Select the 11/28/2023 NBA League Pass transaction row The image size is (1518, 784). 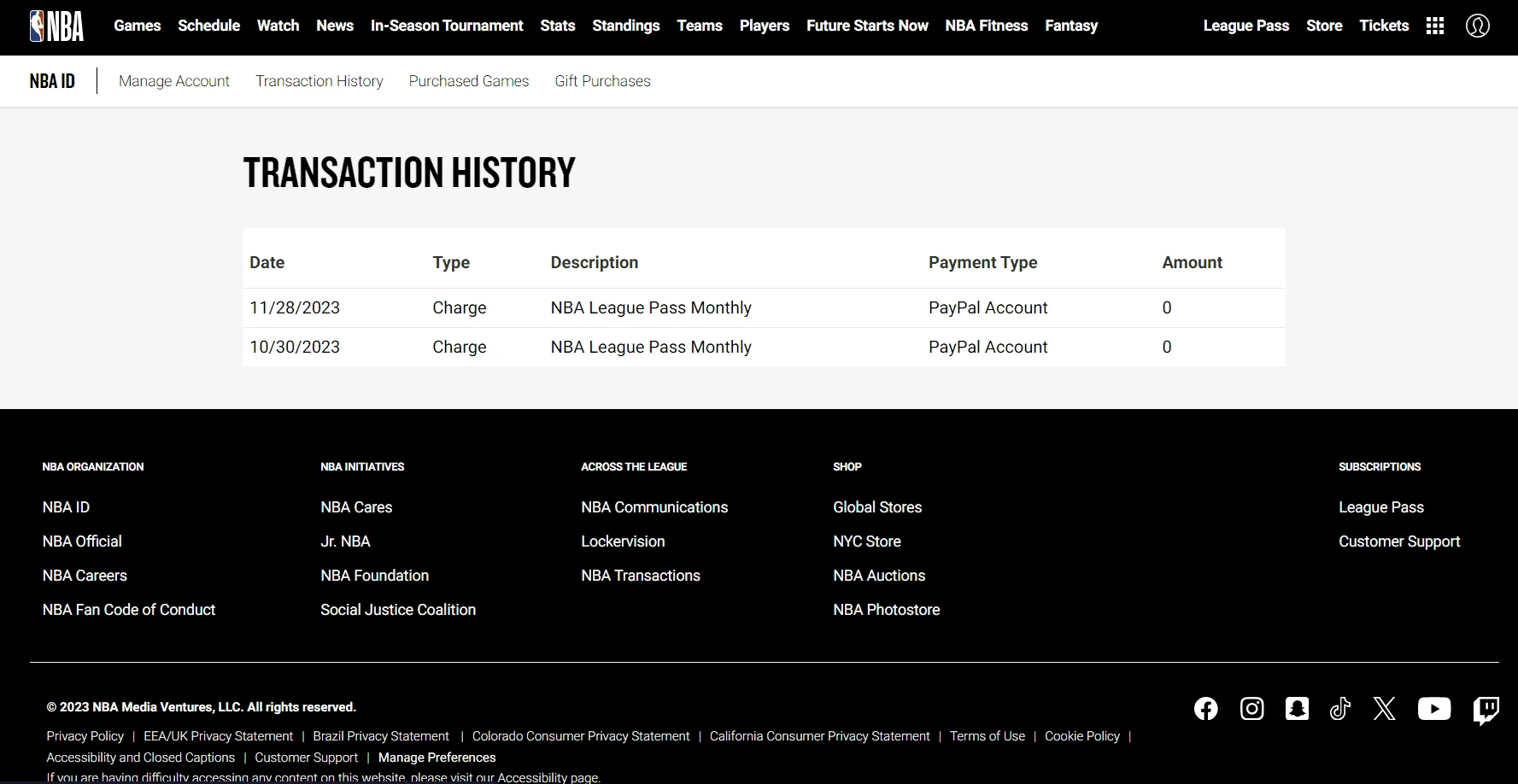(764, 307)
